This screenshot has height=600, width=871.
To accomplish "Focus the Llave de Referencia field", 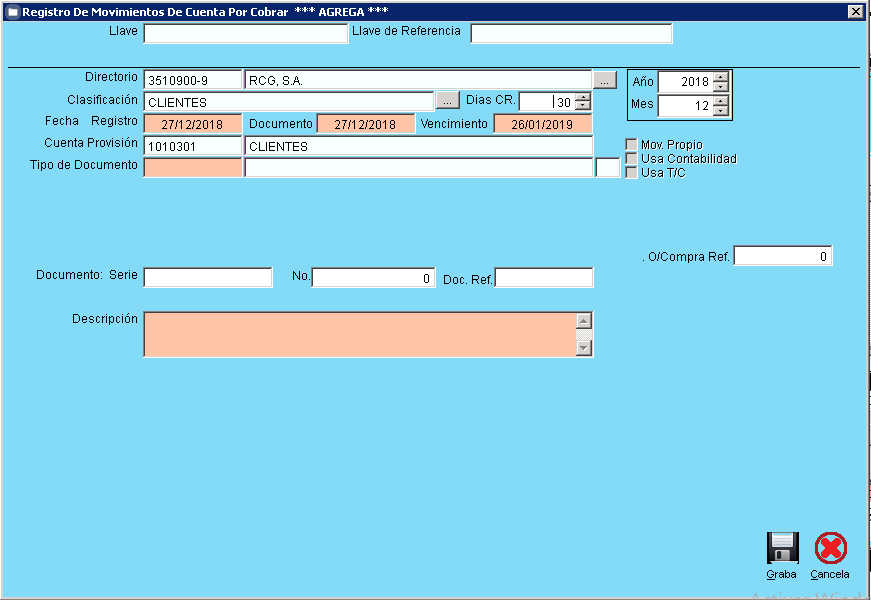I will pos(571,34).
